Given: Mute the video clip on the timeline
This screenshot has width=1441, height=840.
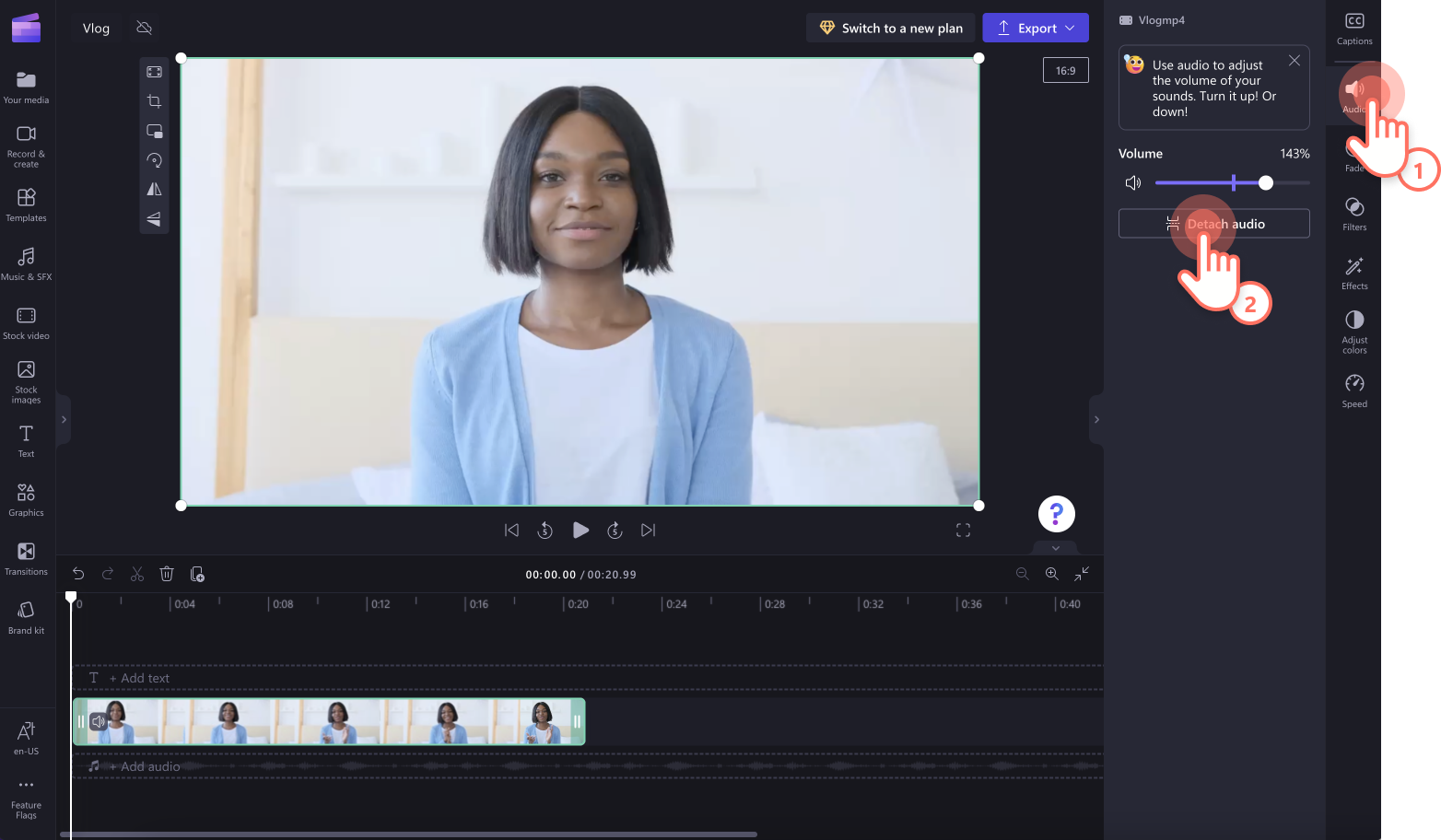Looking at the screenshot, I should pyautogui.click(x=99, y=721).
